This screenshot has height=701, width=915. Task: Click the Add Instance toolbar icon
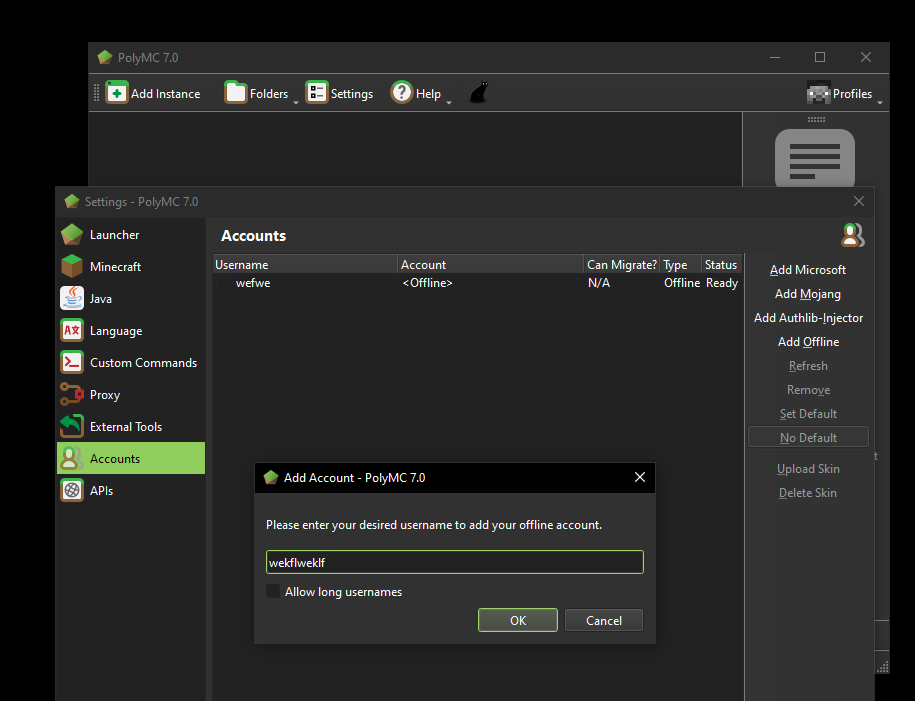click(x=117, y=93)
